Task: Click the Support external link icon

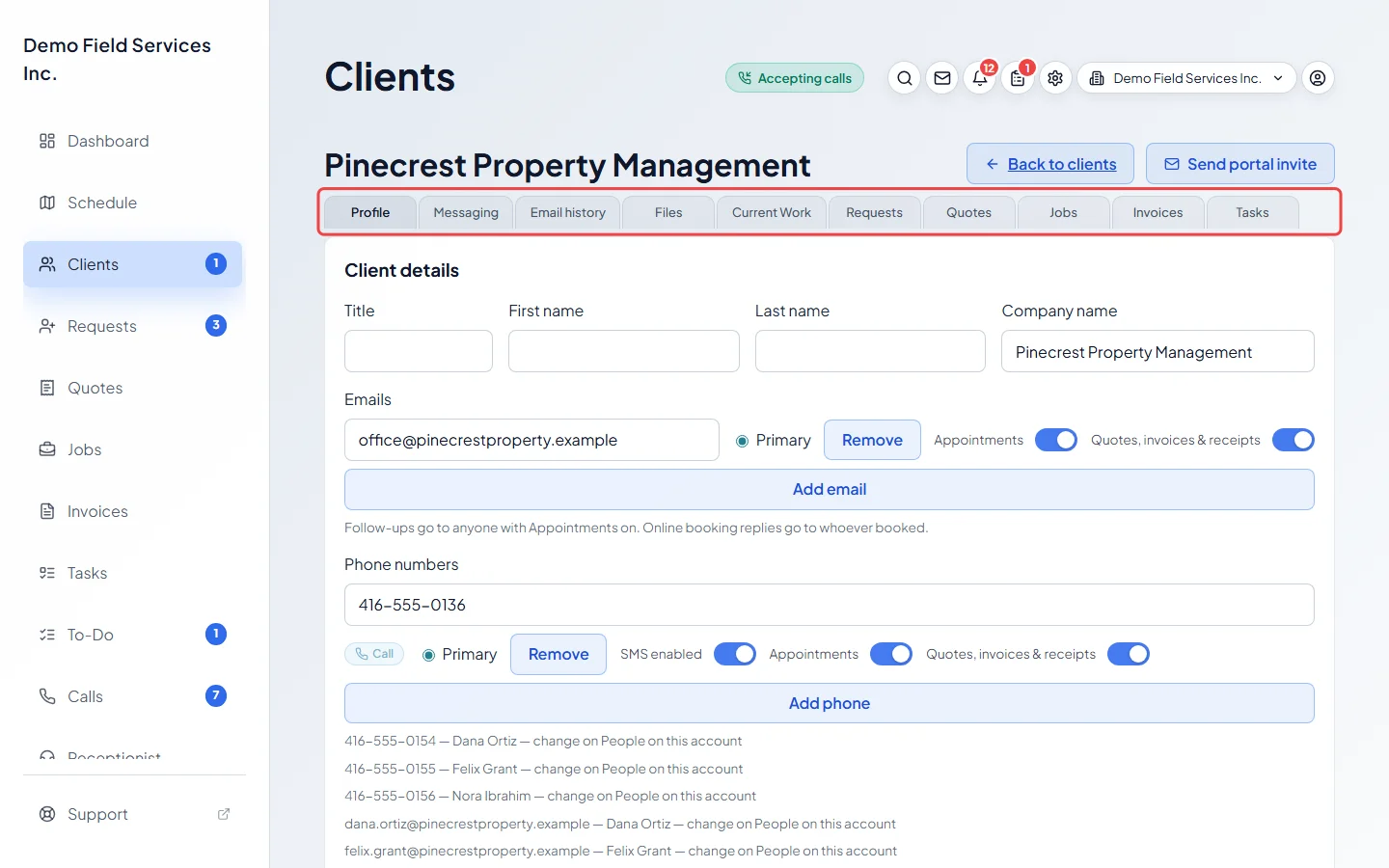Action: tap(224, 814)
